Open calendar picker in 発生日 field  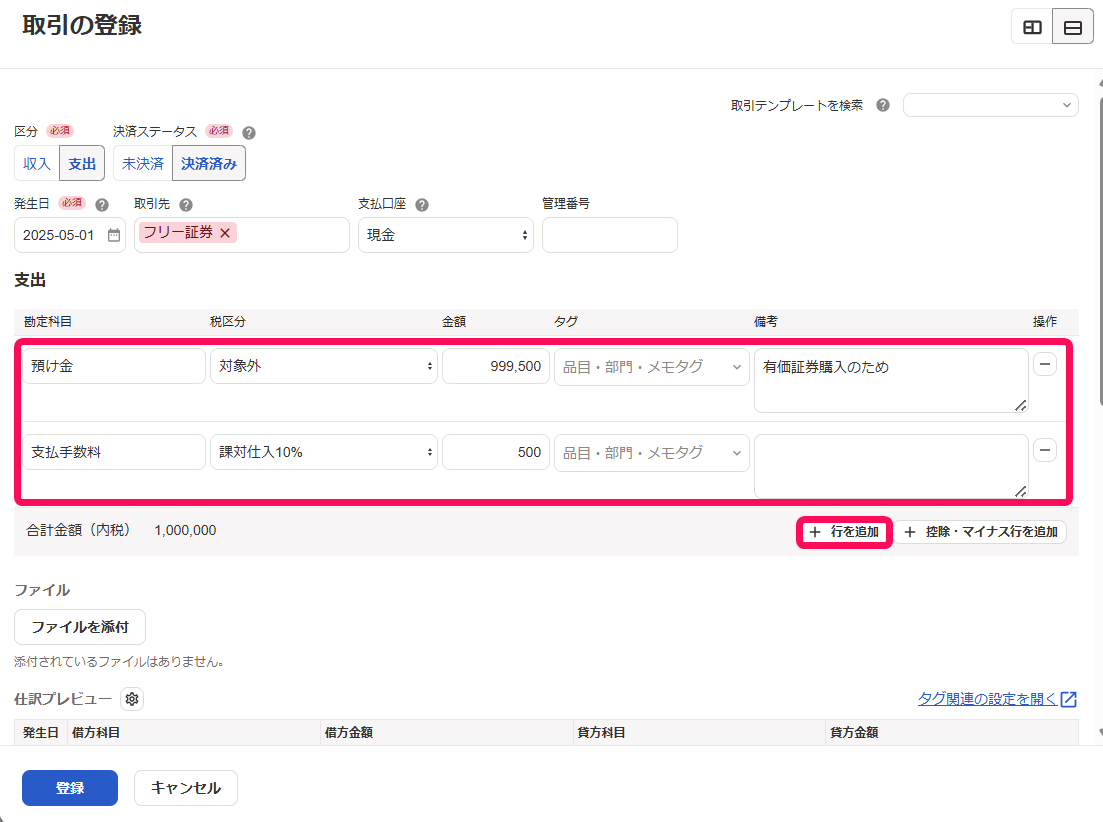pyautogui.click(x=114, y=235)
